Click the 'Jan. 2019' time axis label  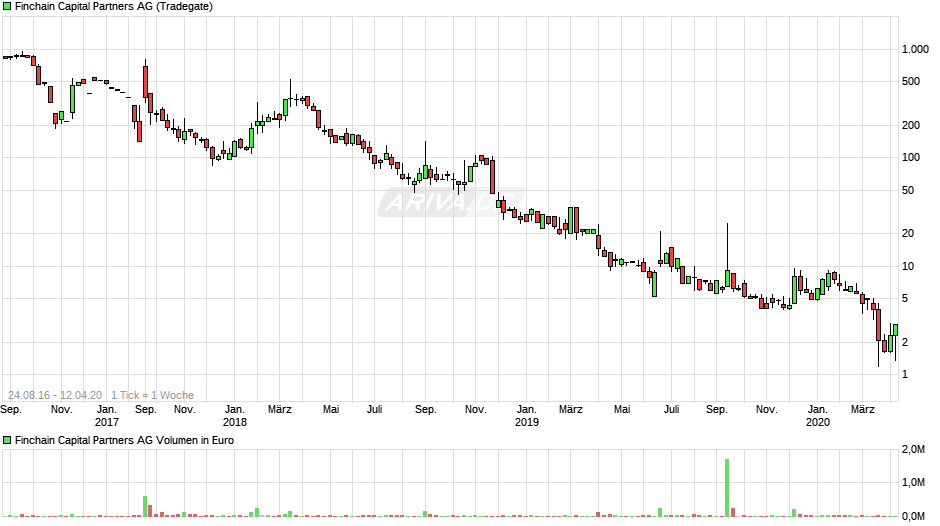(x=526, y=416)
